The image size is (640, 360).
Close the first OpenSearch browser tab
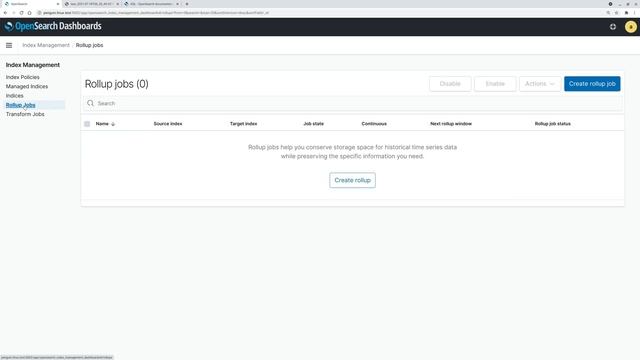pyautogui.click(x=57, y=4)
